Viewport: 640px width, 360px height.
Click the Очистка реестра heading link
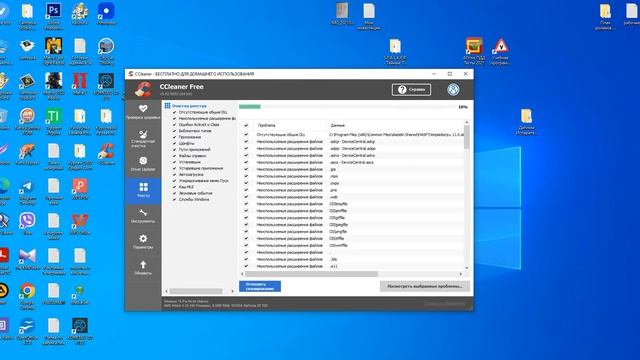tap(189, 106)
